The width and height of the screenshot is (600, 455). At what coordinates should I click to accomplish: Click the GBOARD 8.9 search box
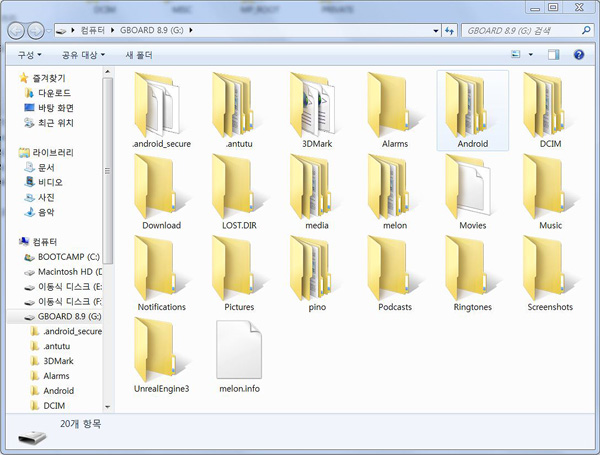[x=518, y=30]
